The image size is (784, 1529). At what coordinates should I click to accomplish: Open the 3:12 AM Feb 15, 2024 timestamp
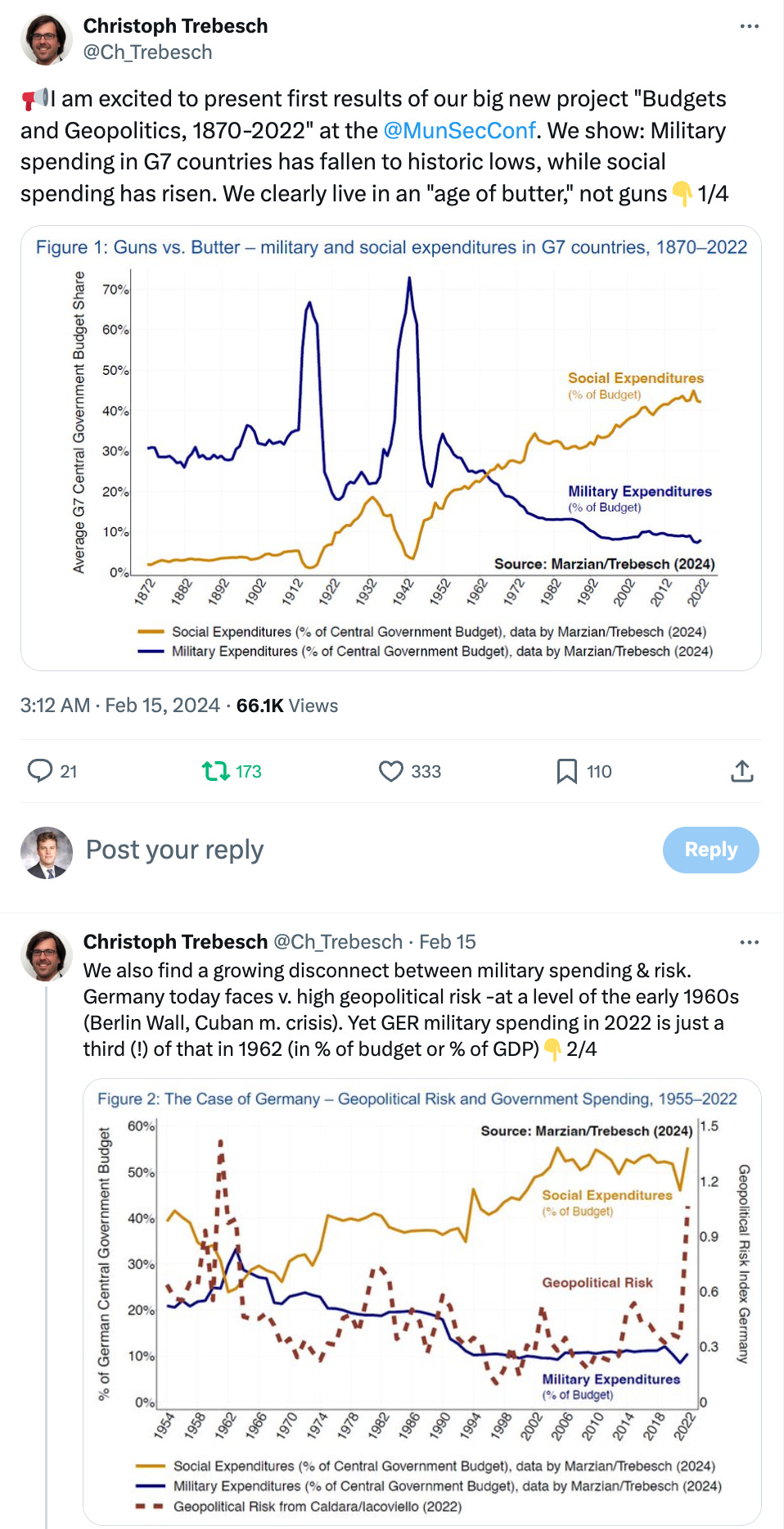[120, 706]
